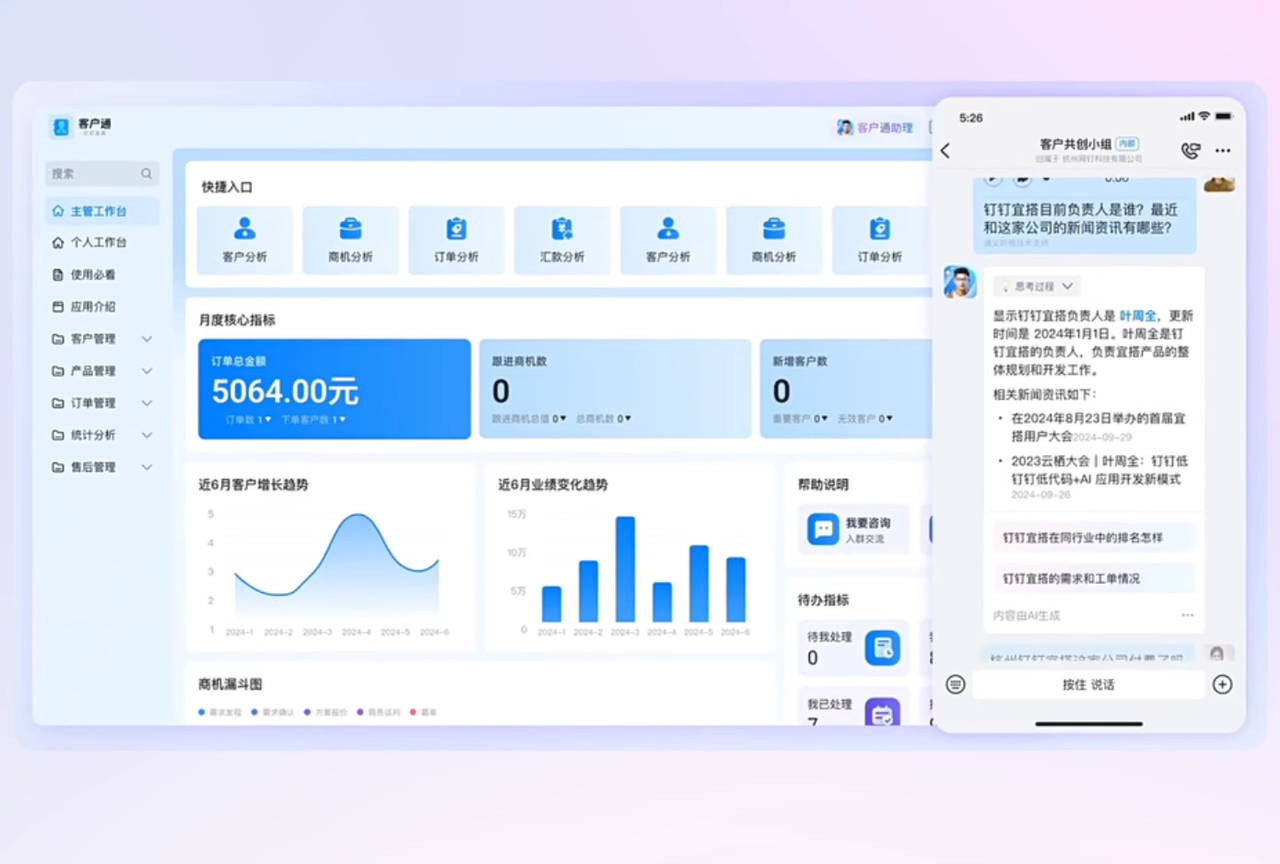Toggle the 需求发现 legend item in 商机漏斗图
1280x864 pixels.
[x=220, y=712]
